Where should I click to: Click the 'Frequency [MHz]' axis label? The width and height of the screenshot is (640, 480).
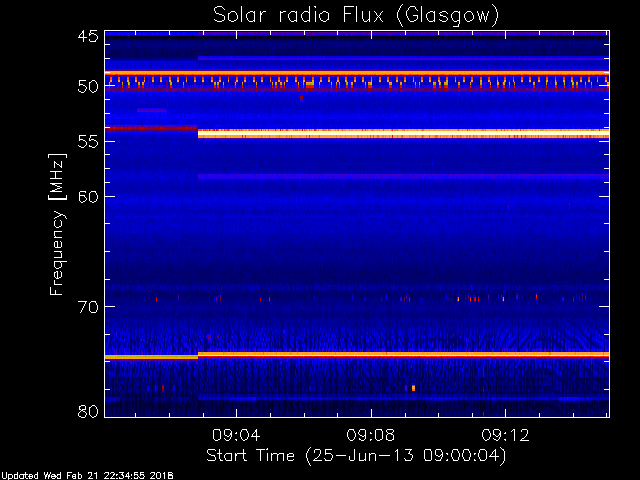57,224
